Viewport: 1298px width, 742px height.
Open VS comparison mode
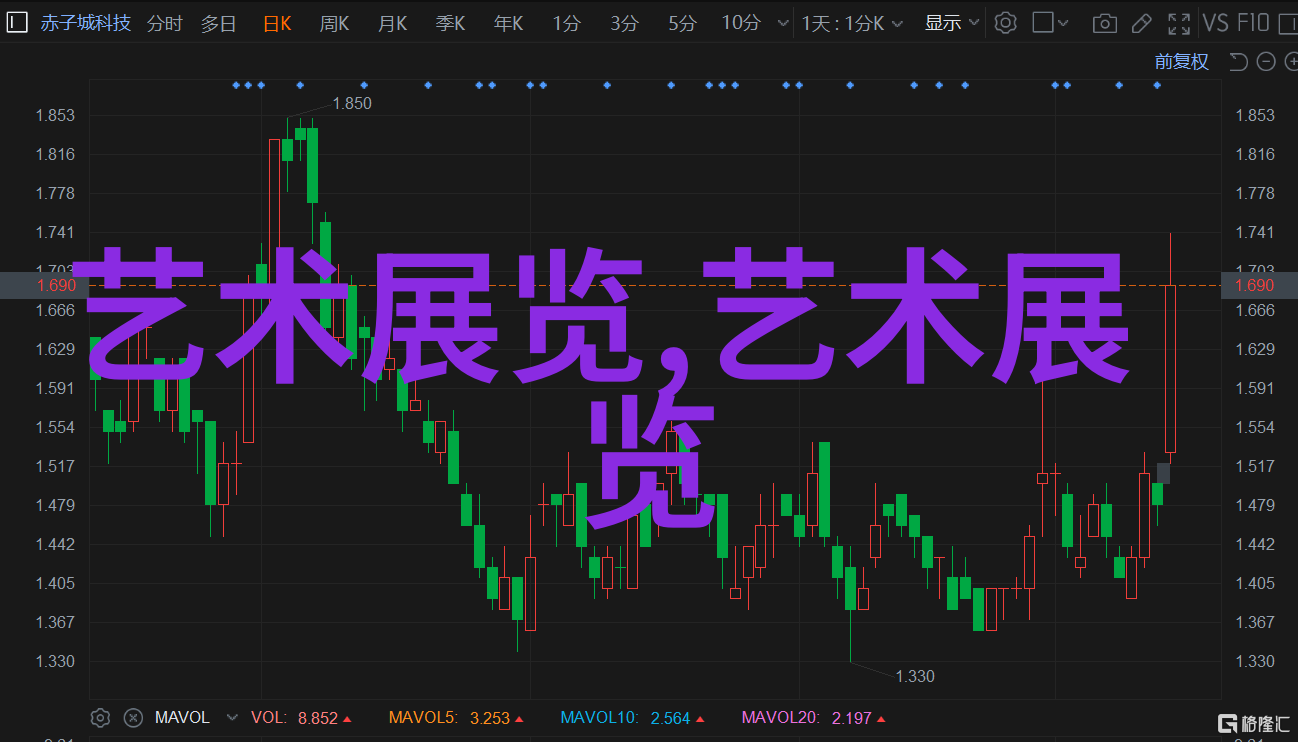point(1215,22)
